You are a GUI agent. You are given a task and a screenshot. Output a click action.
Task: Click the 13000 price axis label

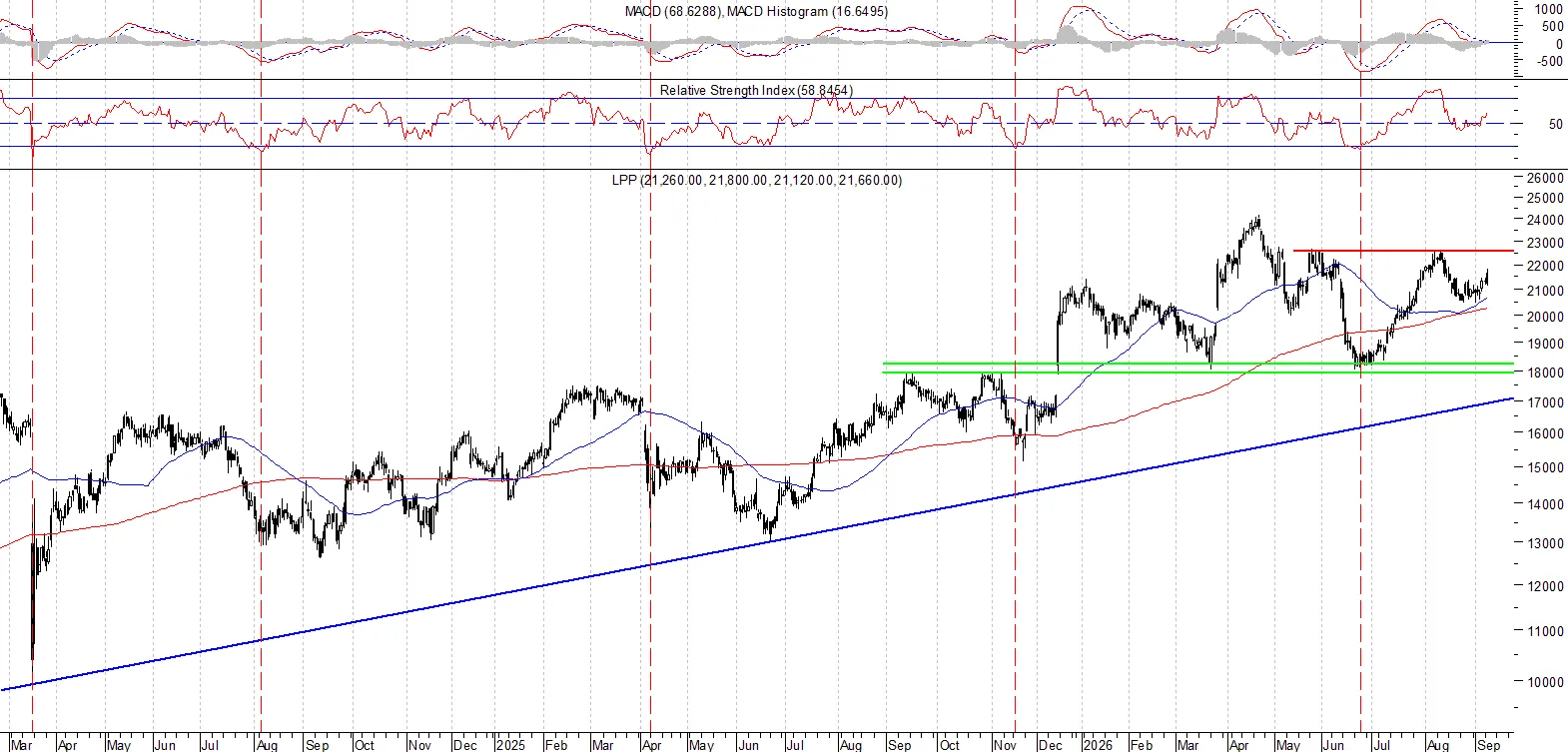1545,543
